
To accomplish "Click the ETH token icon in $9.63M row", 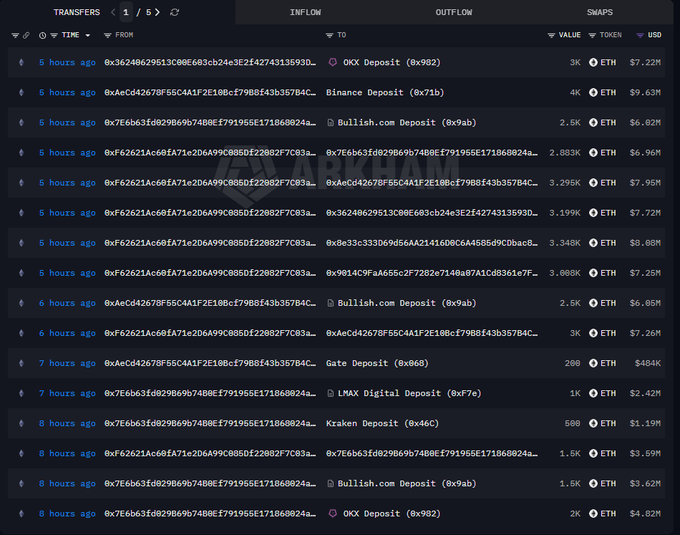I will pos(593,92).
